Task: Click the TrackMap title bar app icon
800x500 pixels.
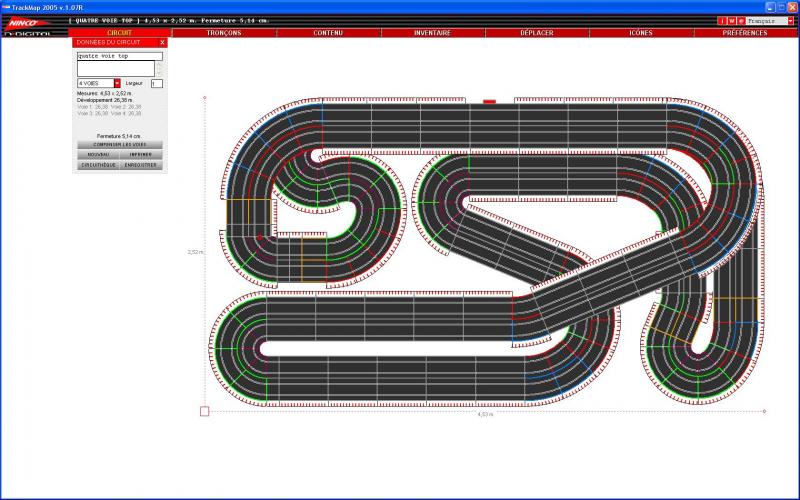Action: [x=6, y=5]
